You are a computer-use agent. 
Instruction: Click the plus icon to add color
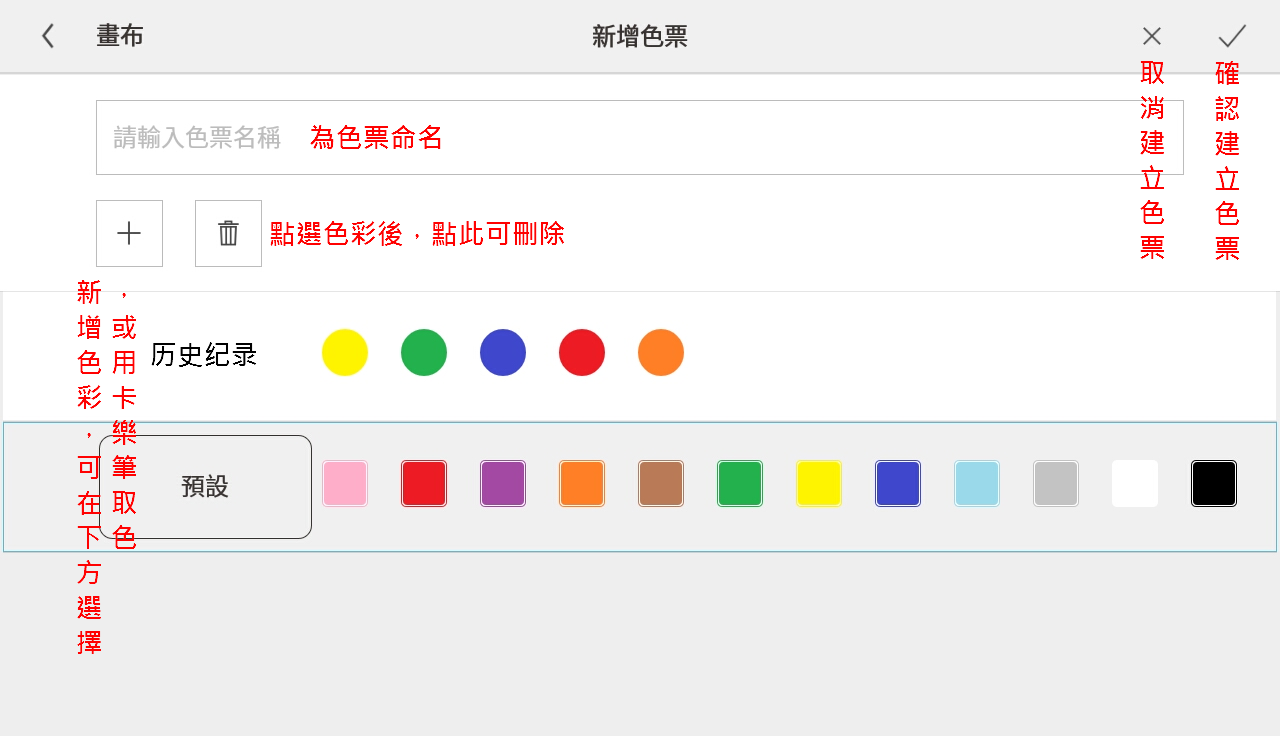click(129, 233)
